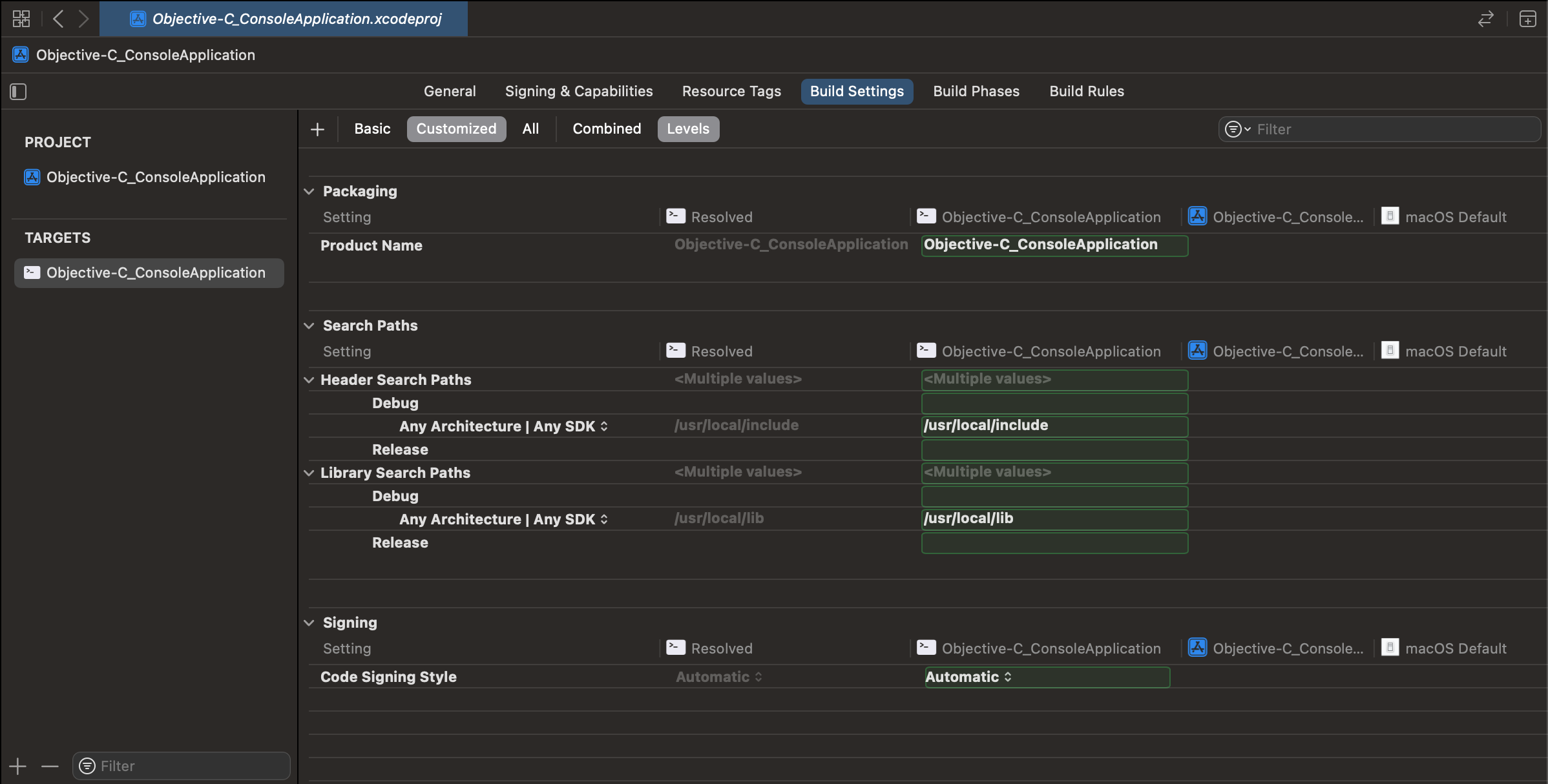Toggle the Customized settings filter
1548x784 pixels.
456,129
